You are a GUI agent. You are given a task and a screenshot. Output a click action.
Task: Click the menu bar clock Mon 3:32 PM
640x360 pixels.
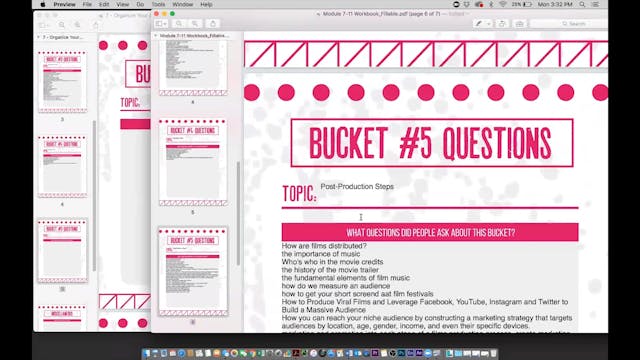click(x=555, y=4)
